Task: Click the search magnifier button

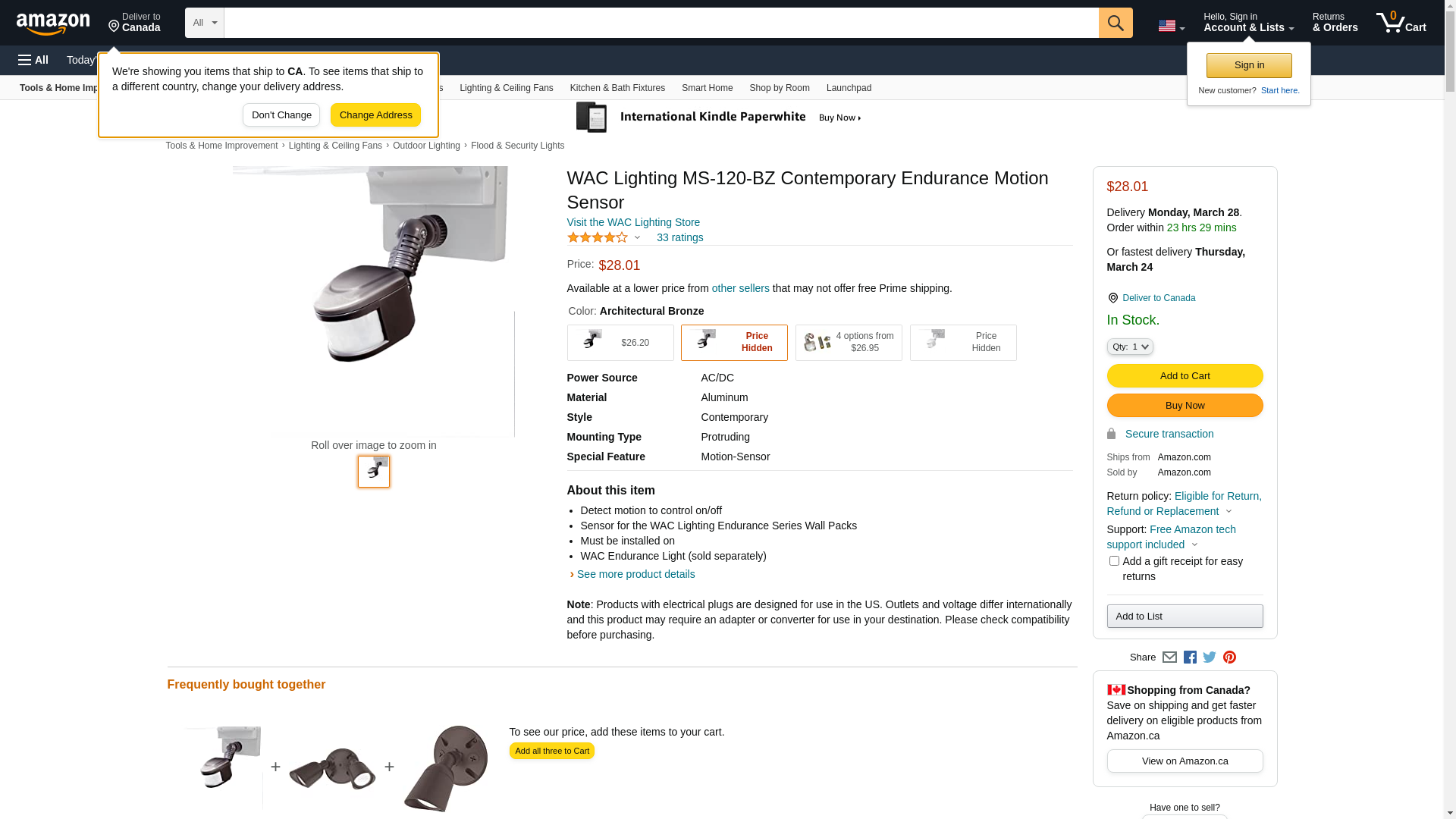Action: click(1115, 23)
